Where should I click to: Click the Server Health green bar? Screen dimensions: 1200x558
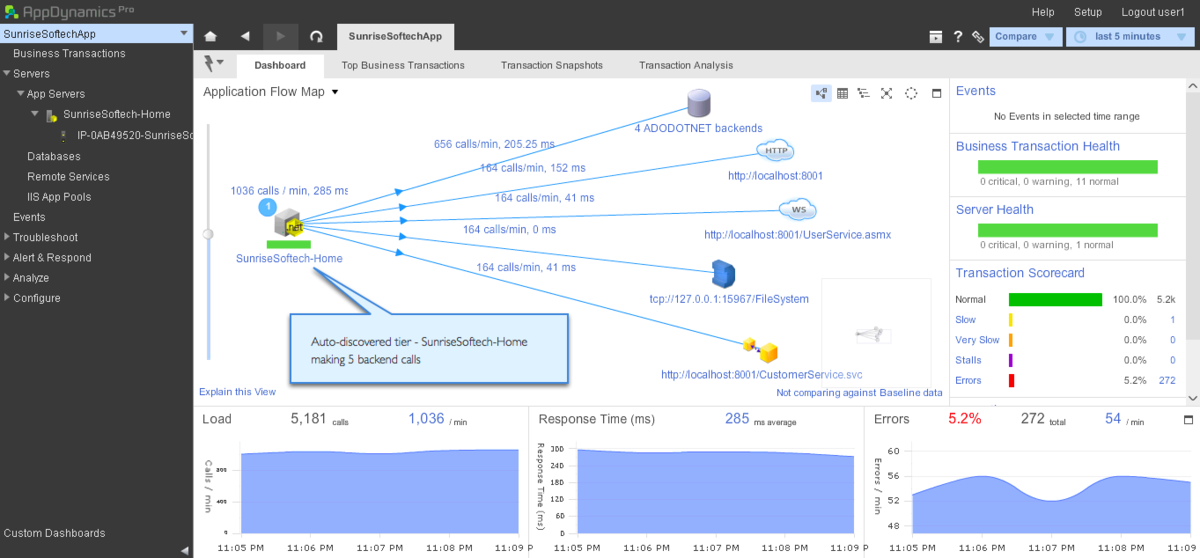click(1067, 230)
